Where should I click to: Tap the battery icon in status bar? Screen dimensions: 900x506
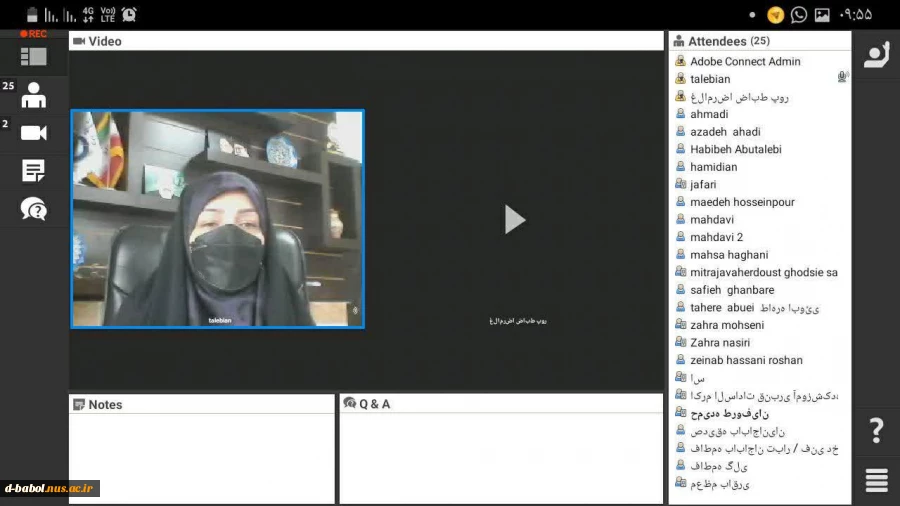tap(32, 14)
